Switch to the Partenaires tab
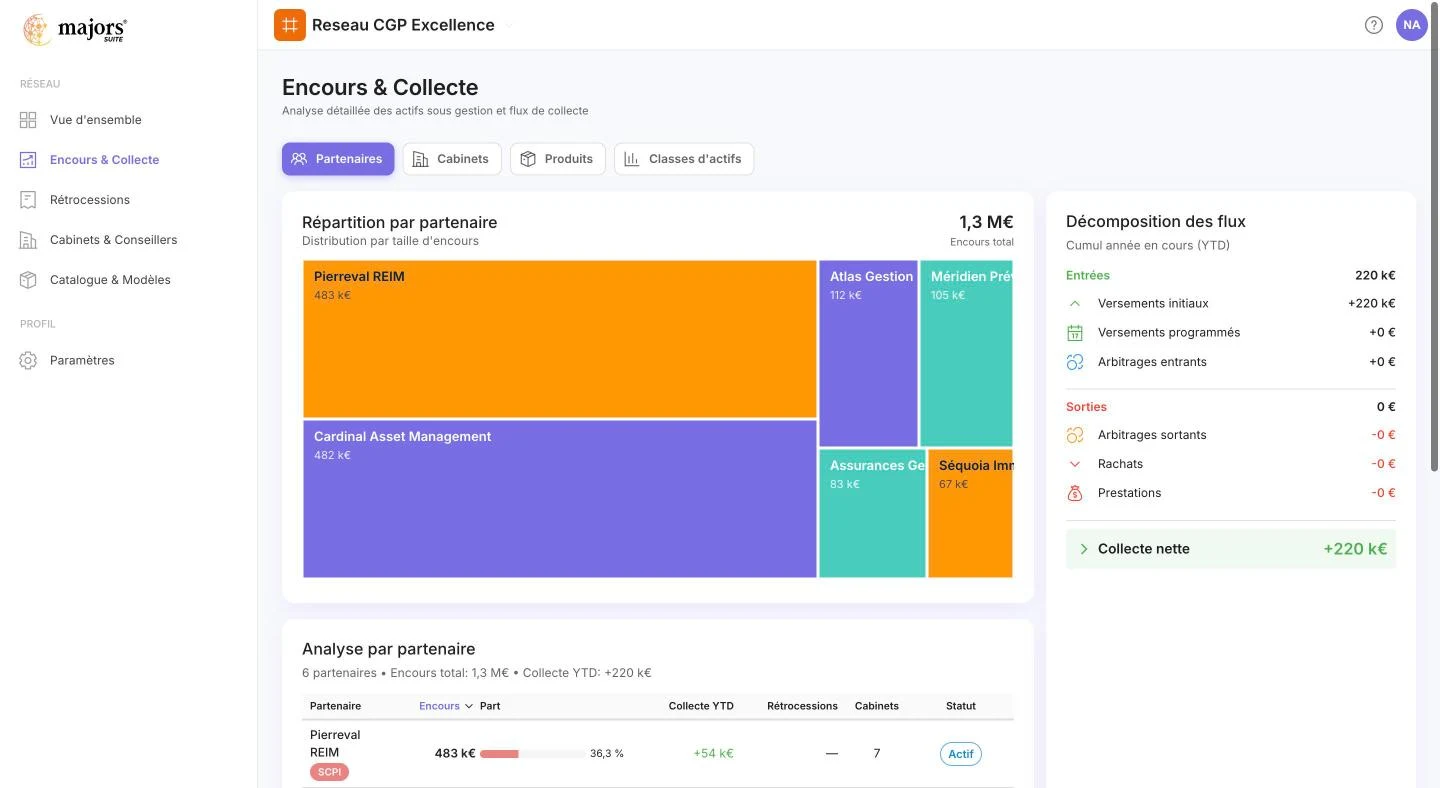1440x788 pixels. point(338,159)
